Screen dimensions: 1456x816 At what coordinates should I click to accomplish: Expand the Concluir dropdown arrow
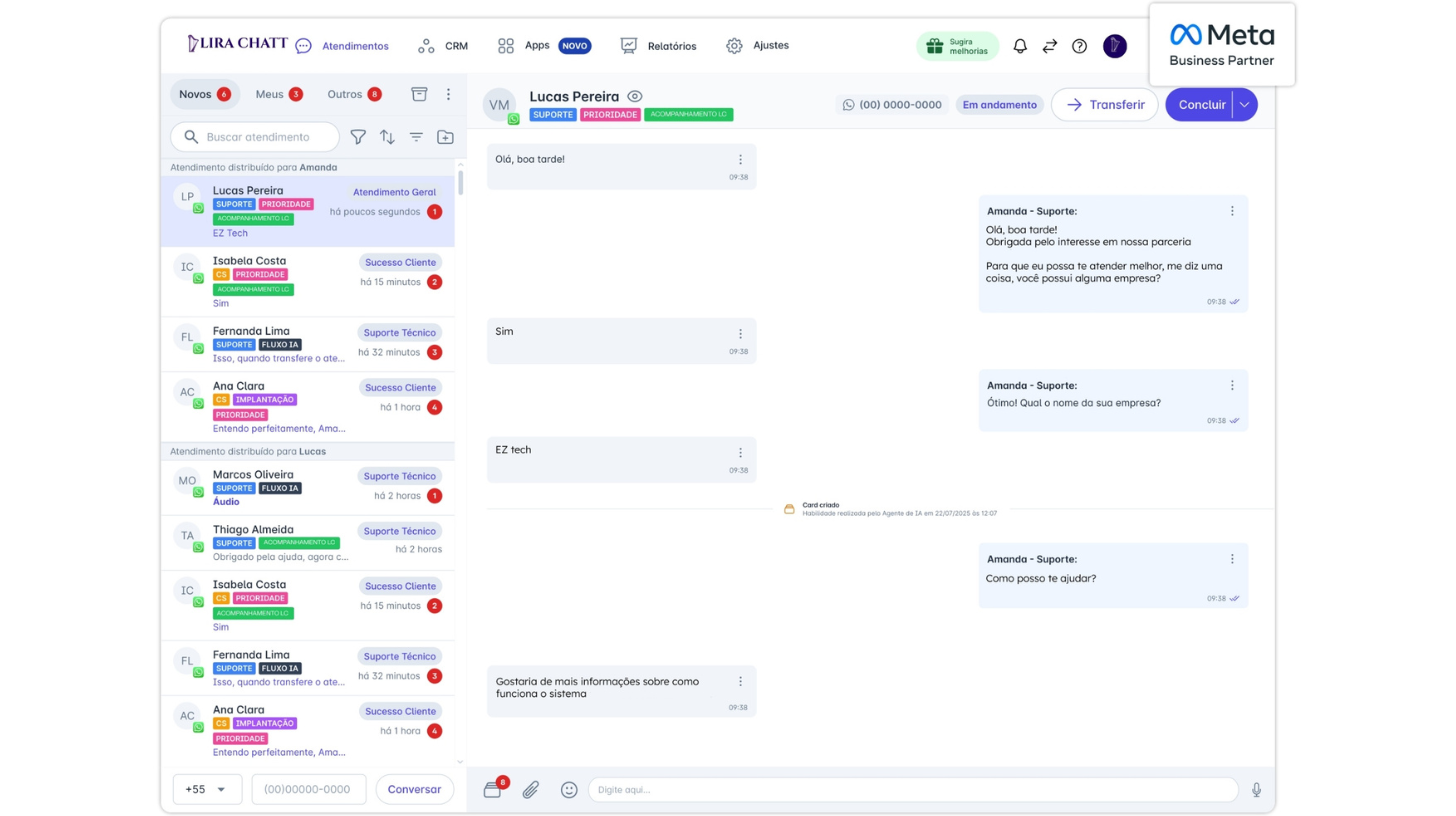1244,105
